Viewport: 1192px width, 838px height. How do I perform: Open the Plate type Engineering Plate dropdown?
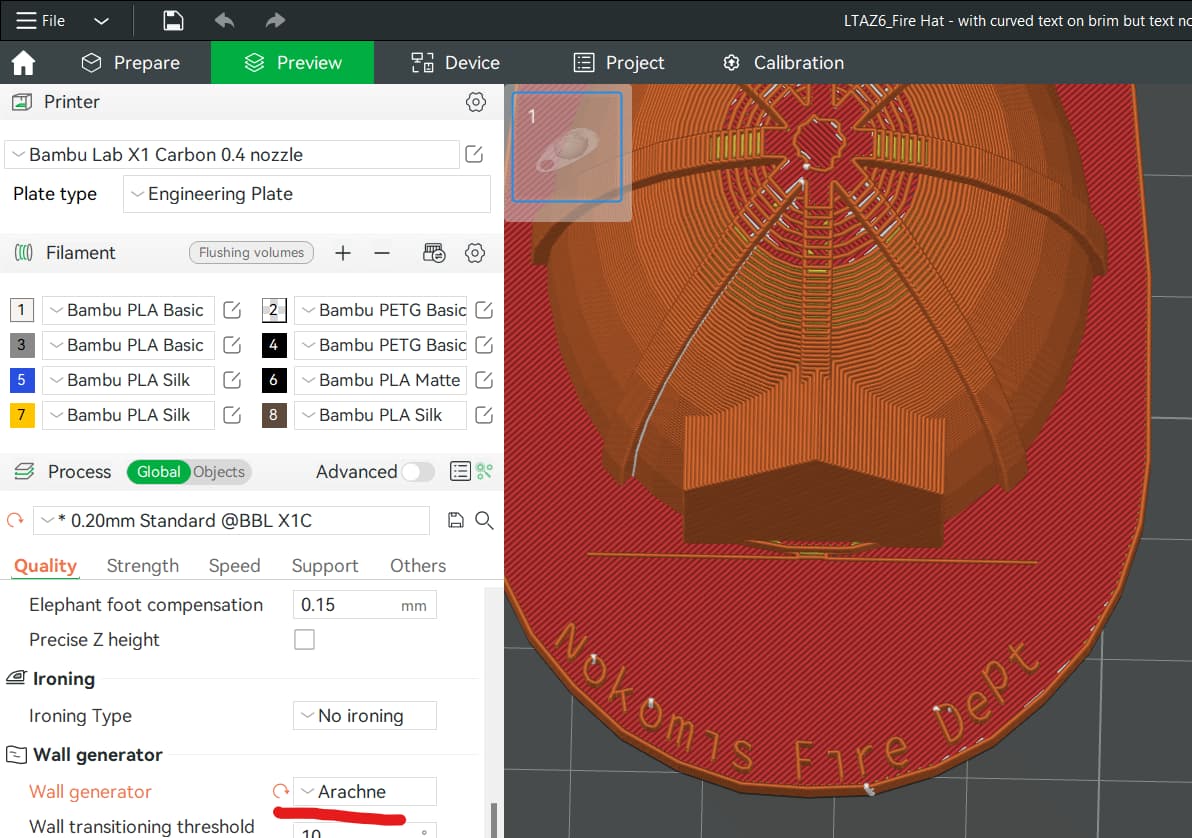point(307,194)
